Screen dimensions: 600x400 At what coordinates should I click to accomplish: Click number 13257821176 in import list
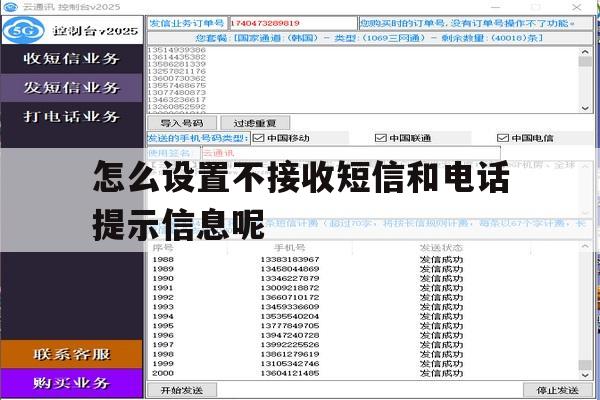[176, 71]
